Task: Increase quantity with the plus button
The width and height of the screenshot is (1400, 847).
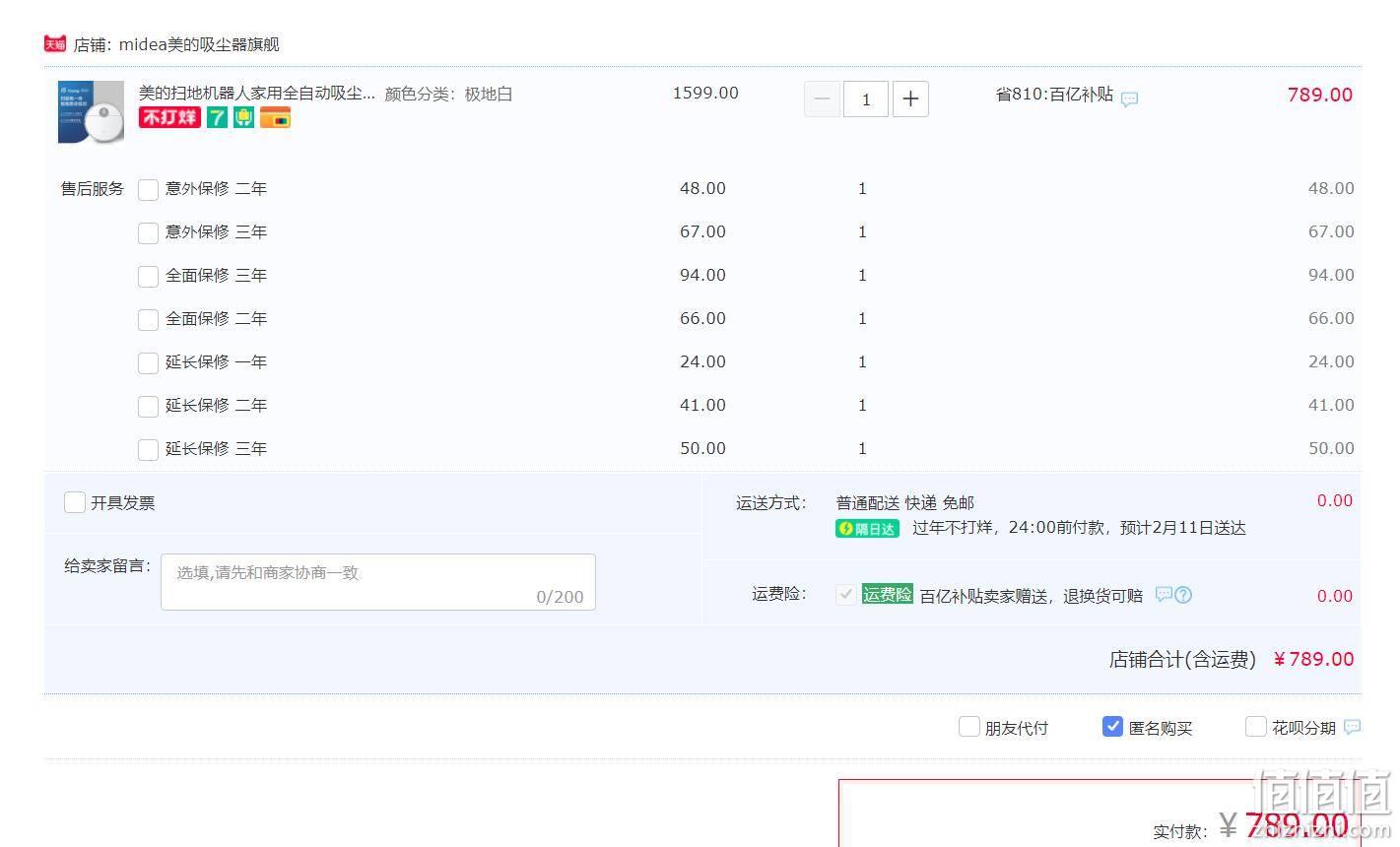Action: (910, 98)
